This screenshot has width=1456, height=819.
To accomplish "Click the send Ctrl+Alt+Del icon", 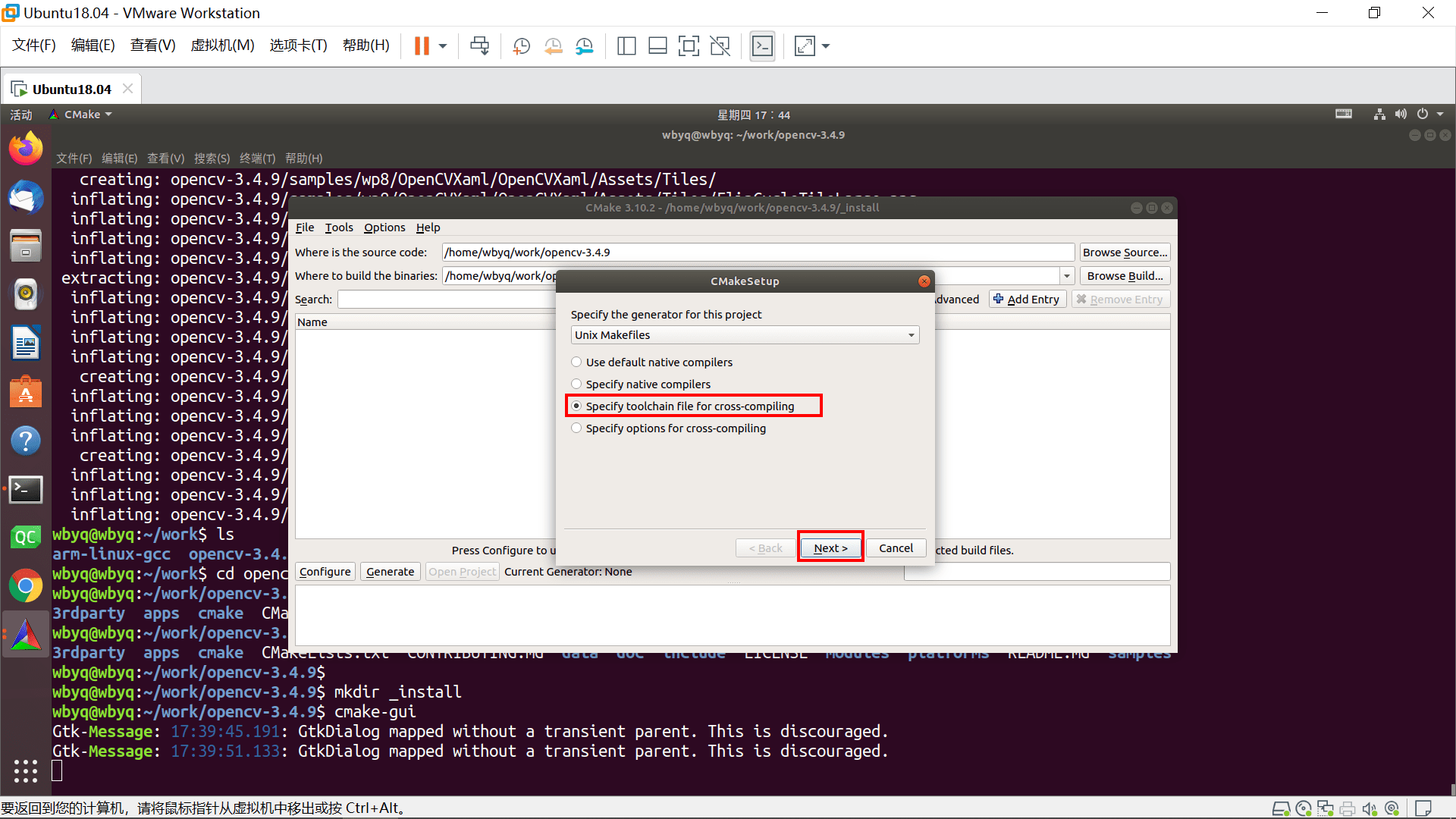I will (479, 46).
